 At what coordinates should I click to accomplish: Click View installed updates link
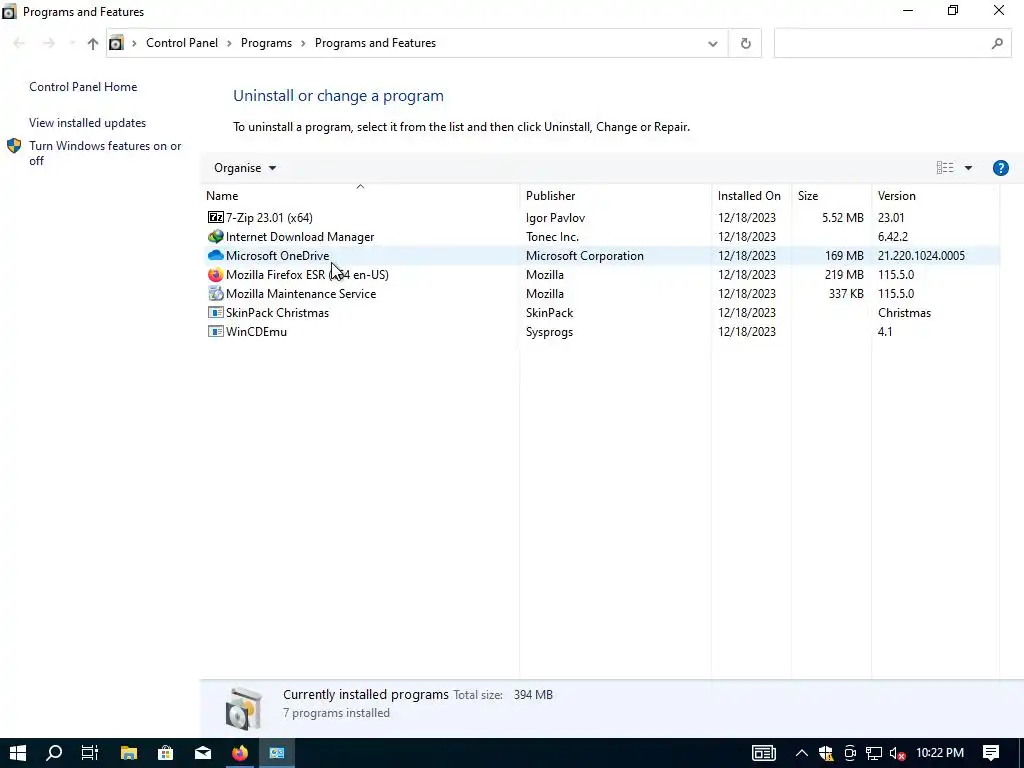pos(88,123)
